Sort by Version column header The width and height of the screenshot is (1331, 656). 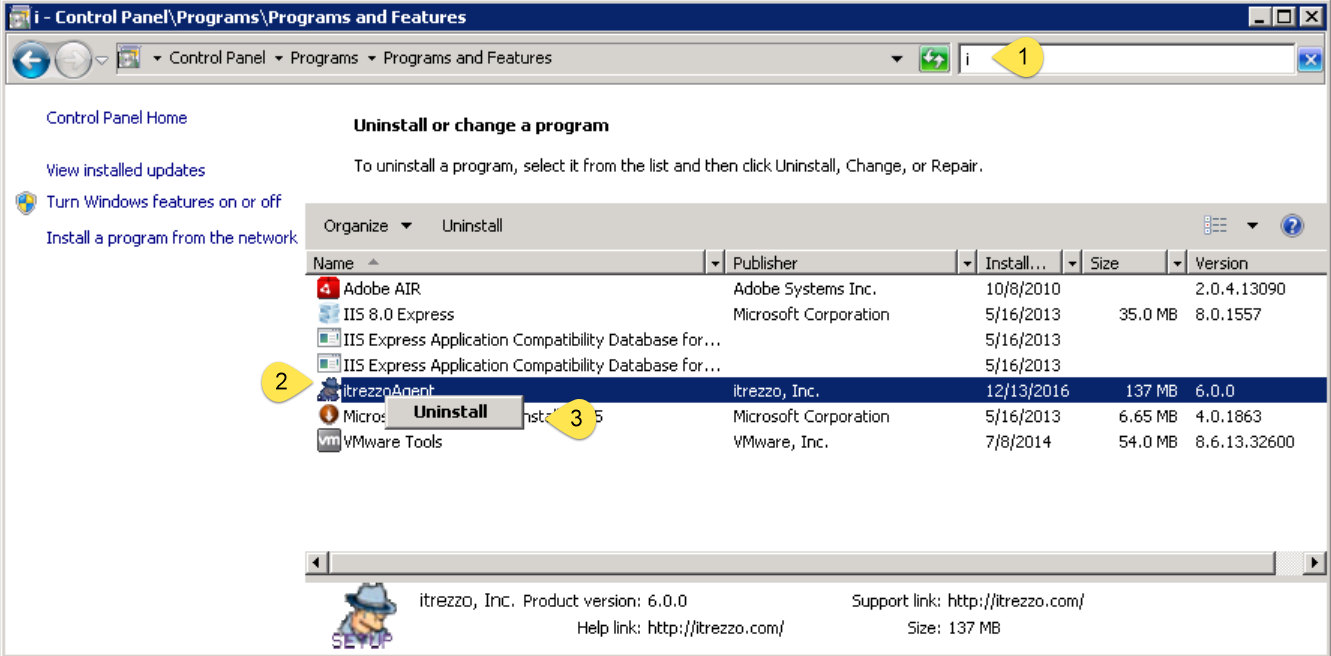click(x=1258, y=263)
